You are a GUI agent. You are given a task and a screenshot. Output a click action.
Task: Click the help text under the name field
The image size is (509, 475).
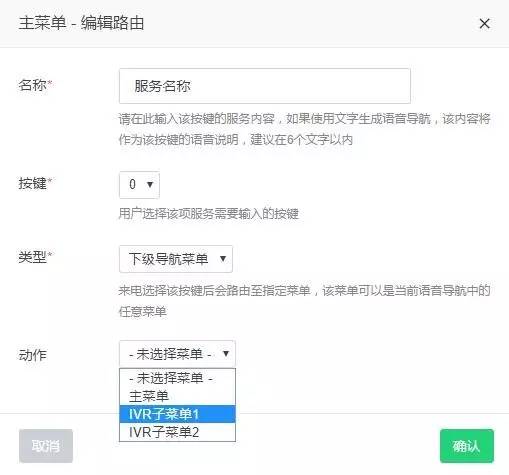pos(304,129)
